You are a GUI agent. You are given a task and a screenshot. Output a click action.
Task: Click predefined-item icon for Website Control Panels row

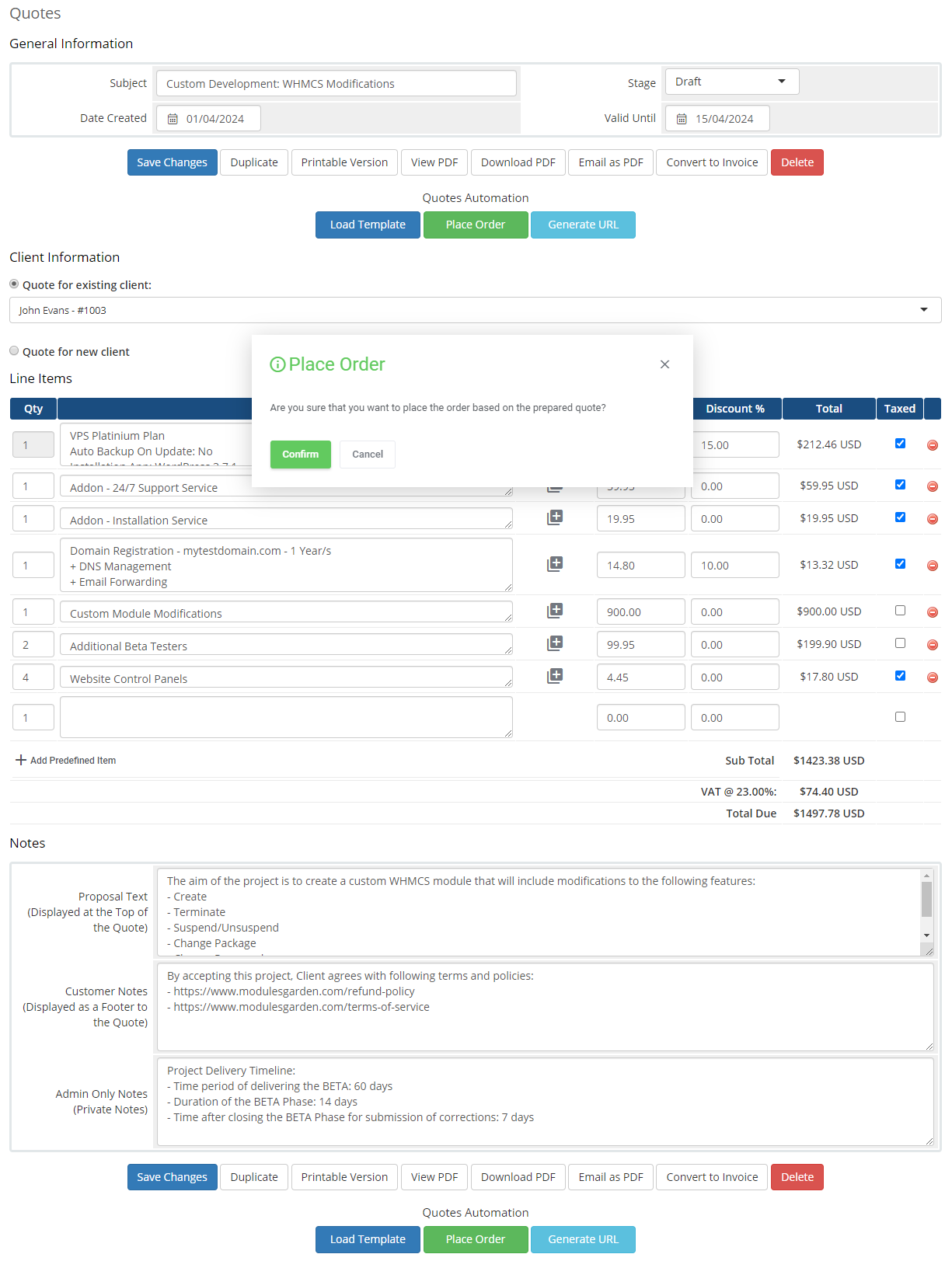point(554,676)
